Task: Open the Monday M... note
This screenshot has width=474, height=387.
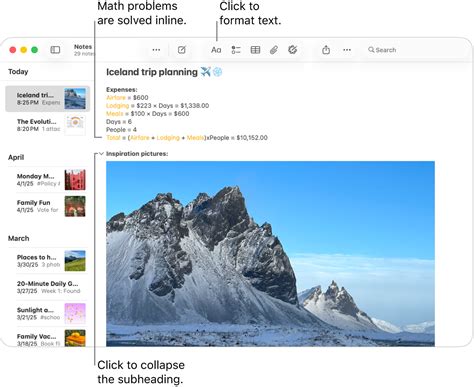Action: coord(47,180)
